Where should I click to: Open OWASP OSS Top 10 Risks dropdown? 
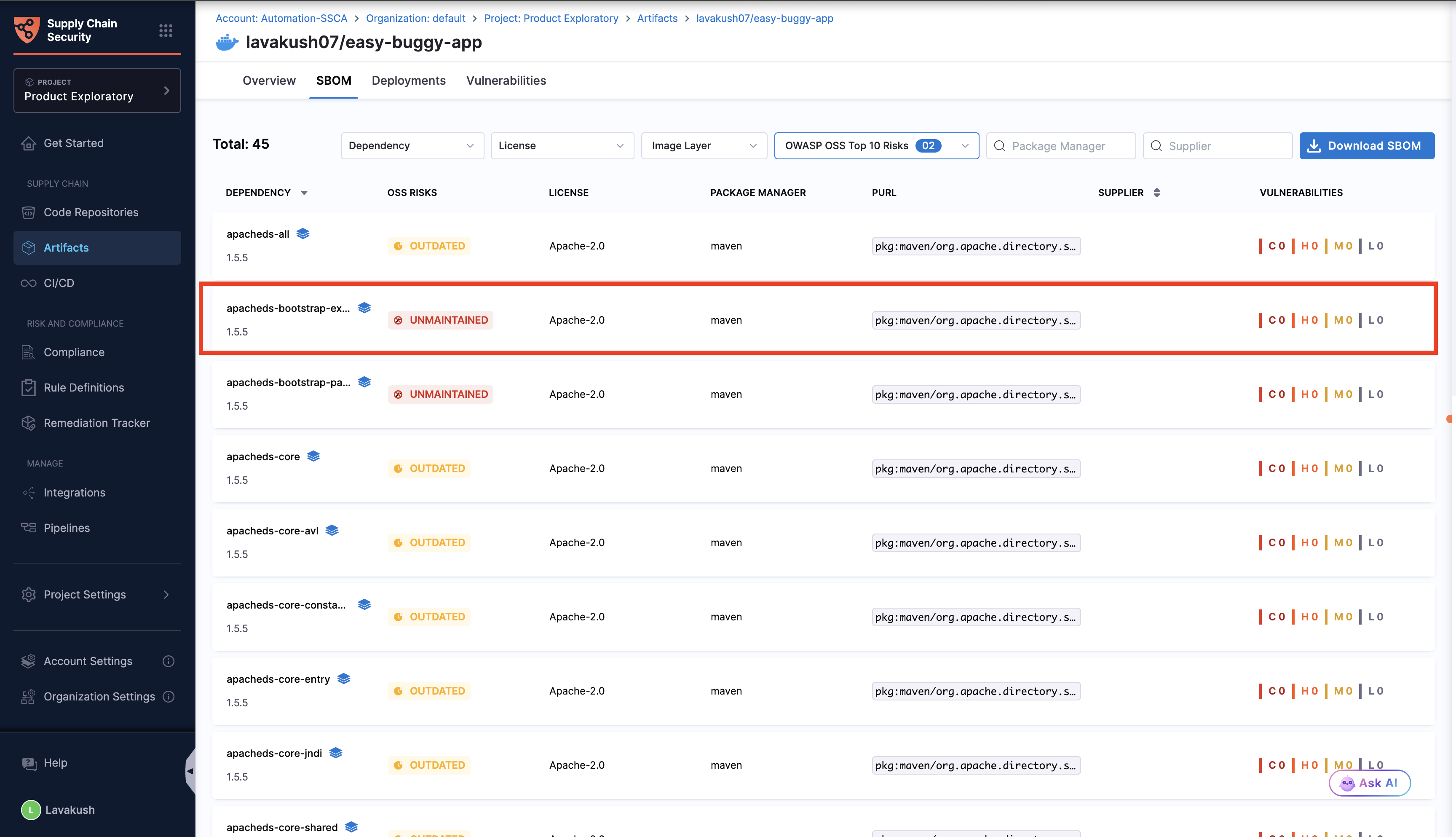pyautogui.click(x=876, y=146)
